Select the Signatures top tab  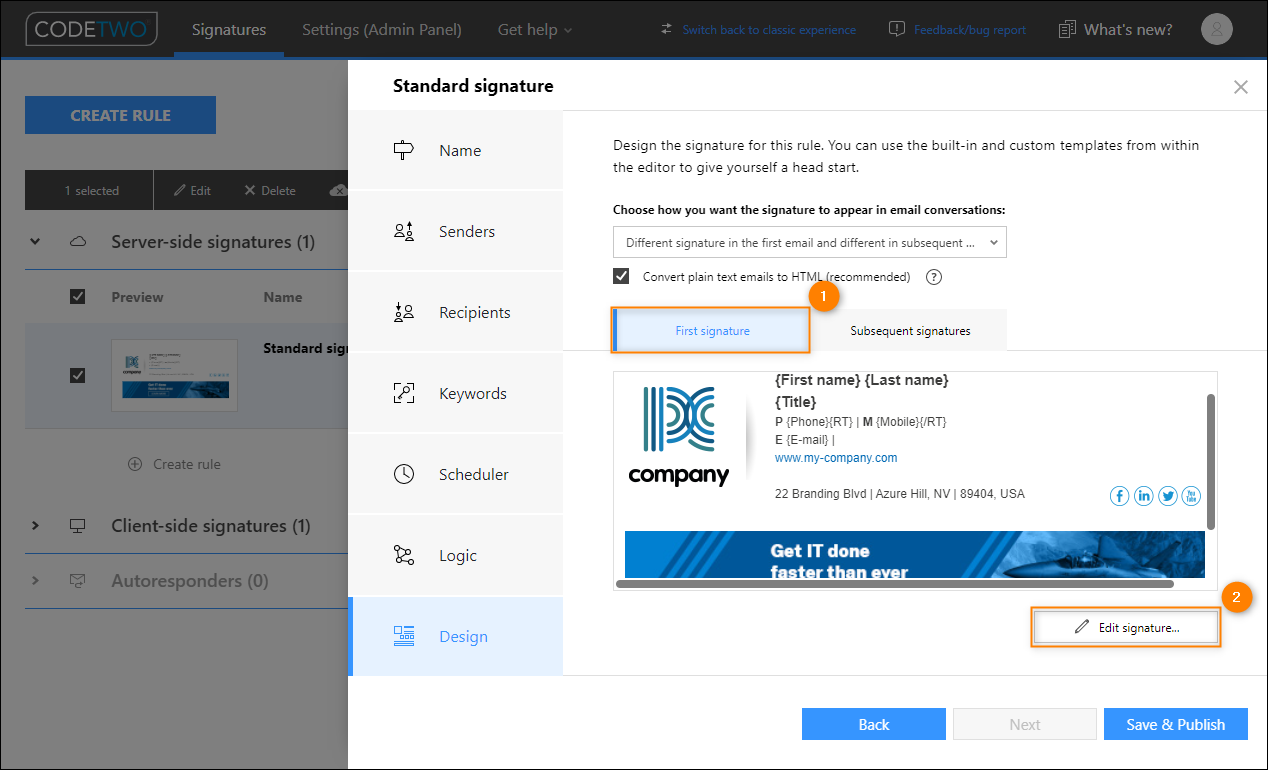click(229, 30)
